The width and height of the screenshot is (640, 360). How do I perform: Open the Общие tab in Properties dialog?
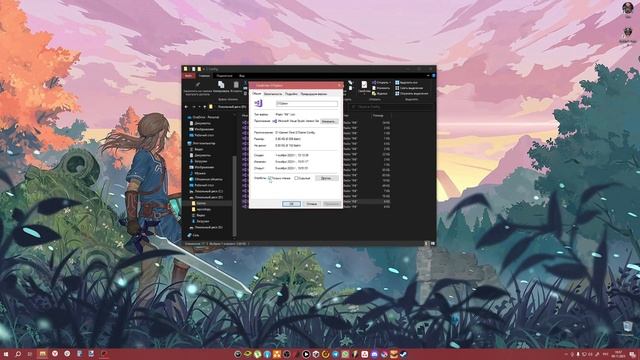coord(256,93)
